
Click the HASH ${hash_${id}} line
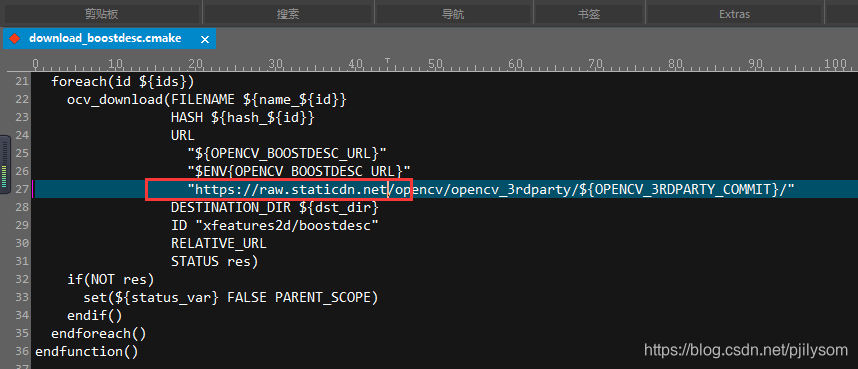click(243, 118)
